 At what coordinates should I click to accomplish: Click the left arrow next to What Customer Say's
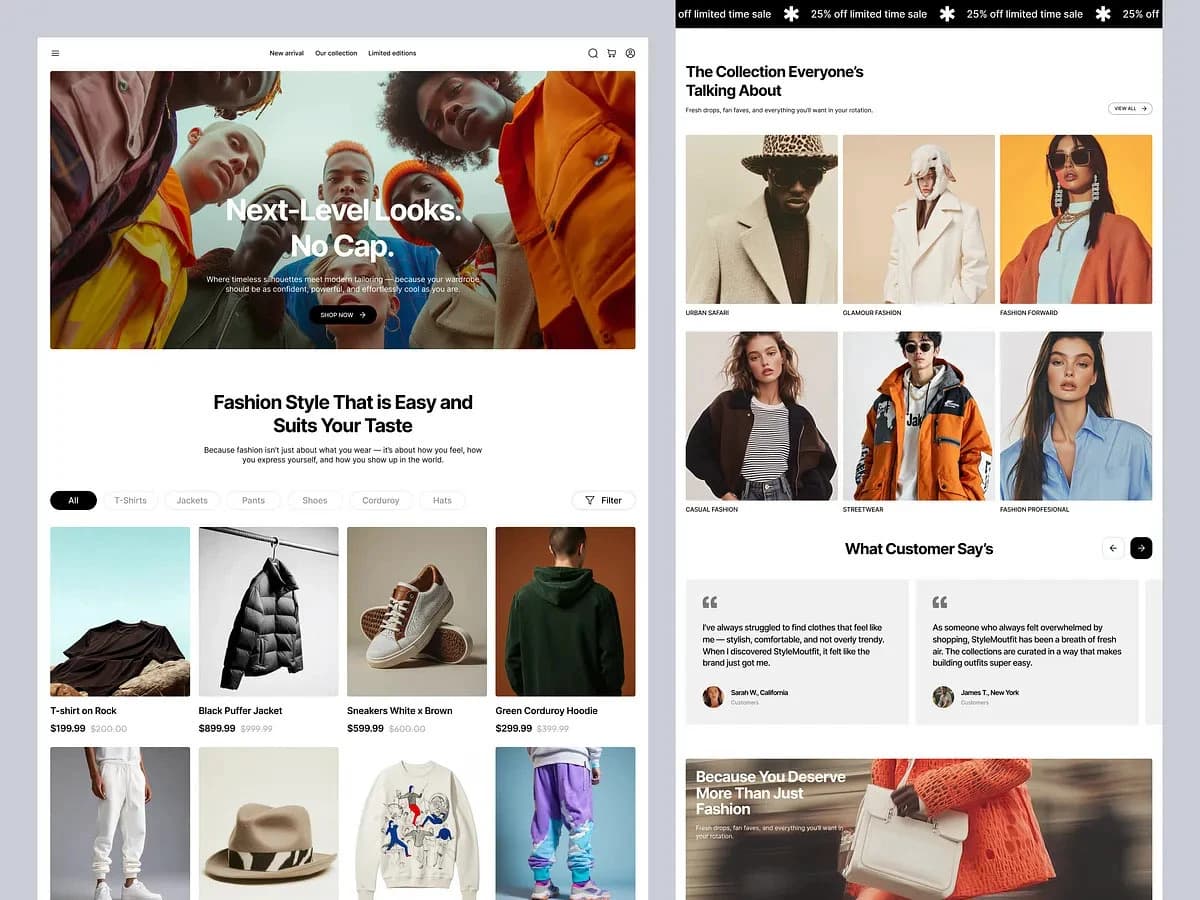pyautogui.click(x=1113, y=548)
